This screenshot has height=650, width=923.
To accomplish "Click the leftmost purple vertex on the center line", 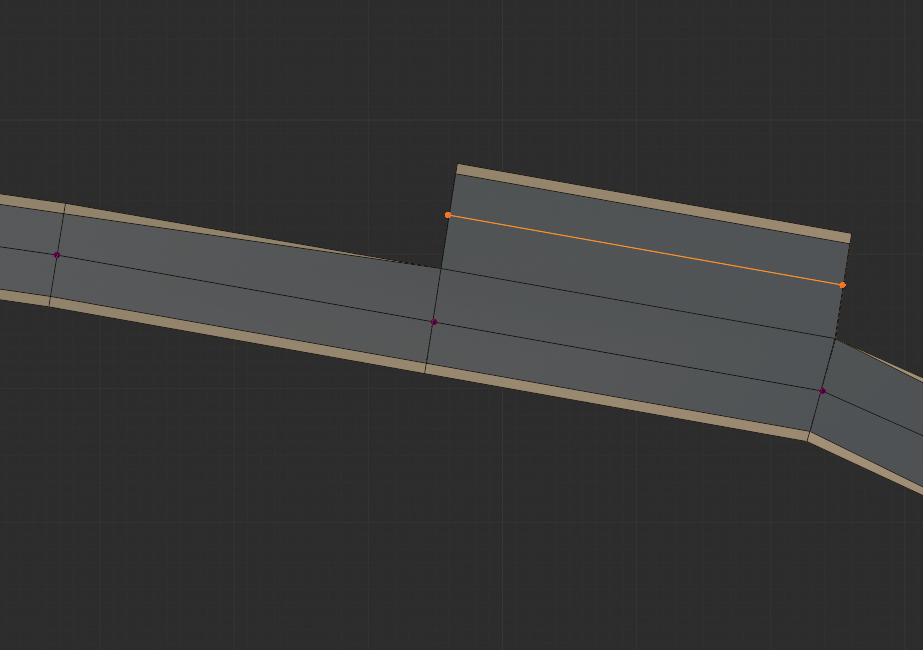I will [57, 255].
